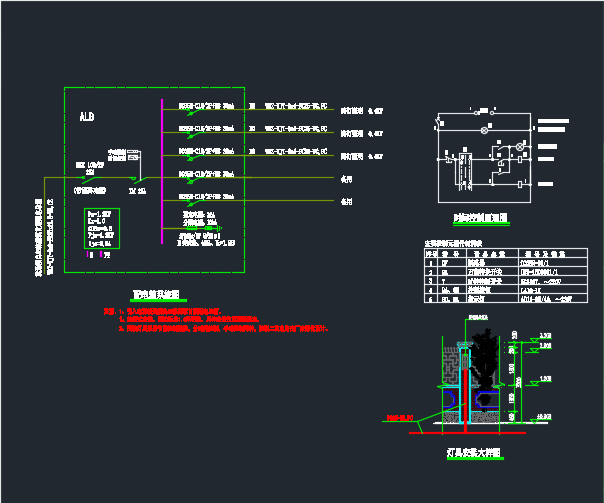The width and height of the screenshot is (604, 503).
Task: Click the red horizontal underground cable line
Action: tap(467, 433)
